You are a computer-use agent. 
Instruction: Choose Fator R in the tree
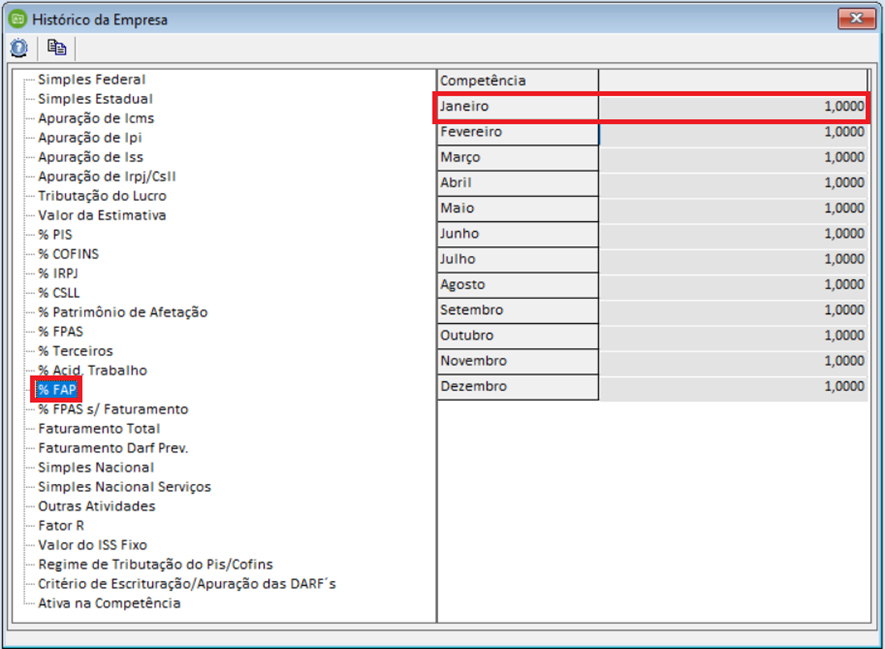point(61,525)
